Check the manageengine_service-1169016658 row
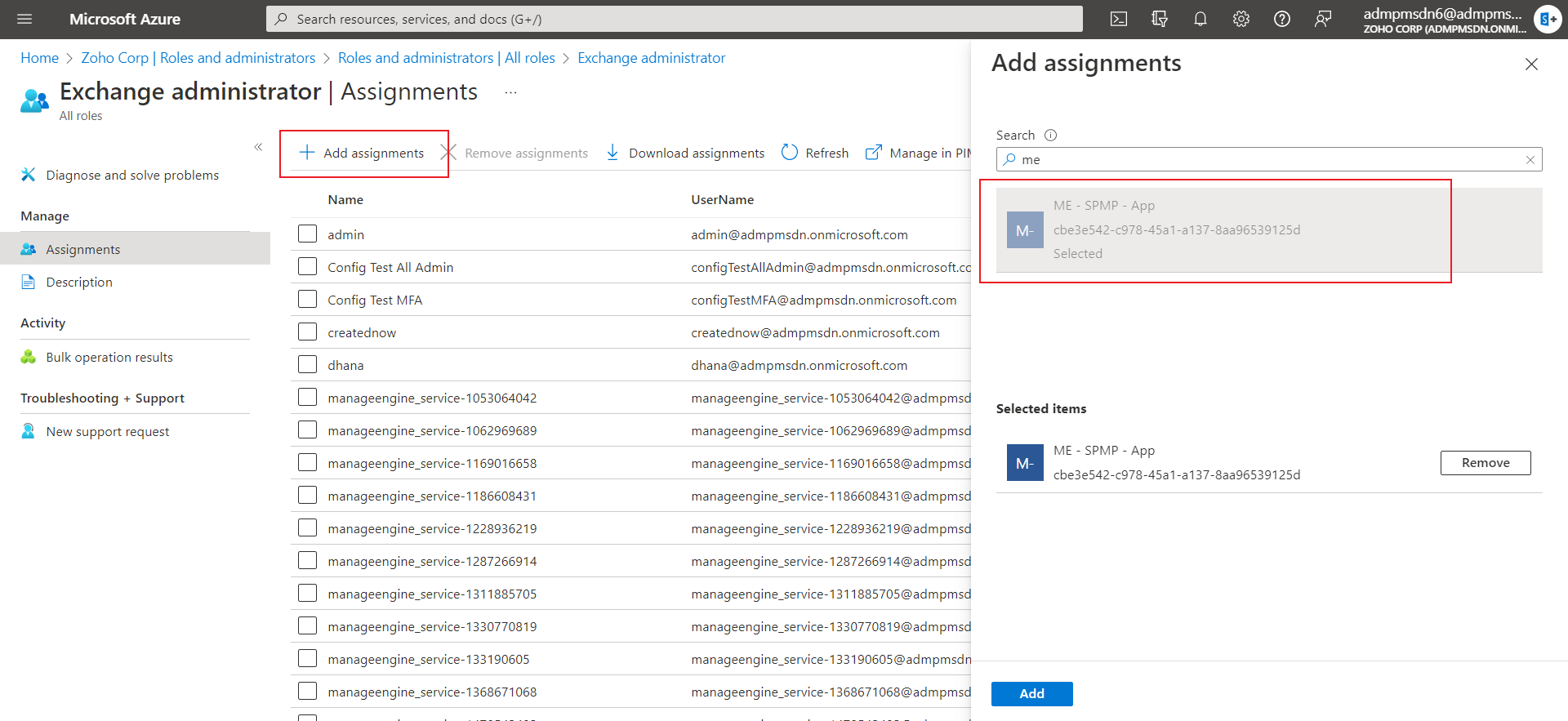Image resolution: width=1568 pixels, height=721 pixels. coord(307,463)
